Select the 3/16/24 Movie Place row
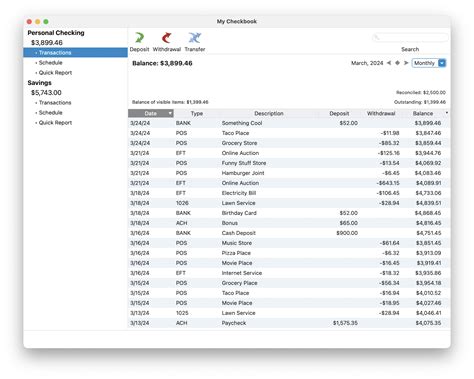Screen dimensions: 474x379 point(289,263)
